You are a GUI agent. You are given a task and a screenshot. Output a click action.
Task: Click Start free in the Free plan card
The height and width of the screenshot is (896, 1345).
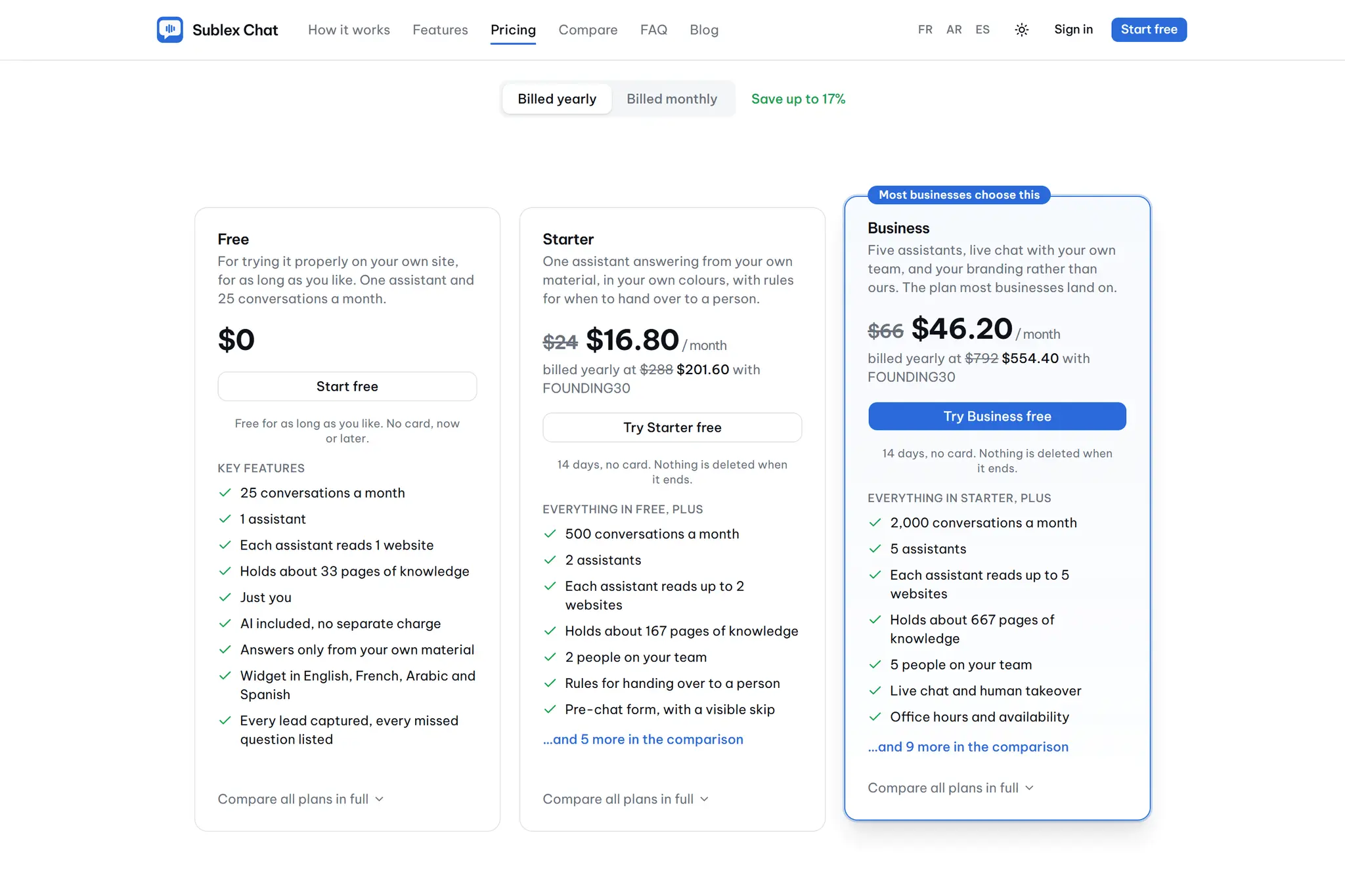pos(347,387)
